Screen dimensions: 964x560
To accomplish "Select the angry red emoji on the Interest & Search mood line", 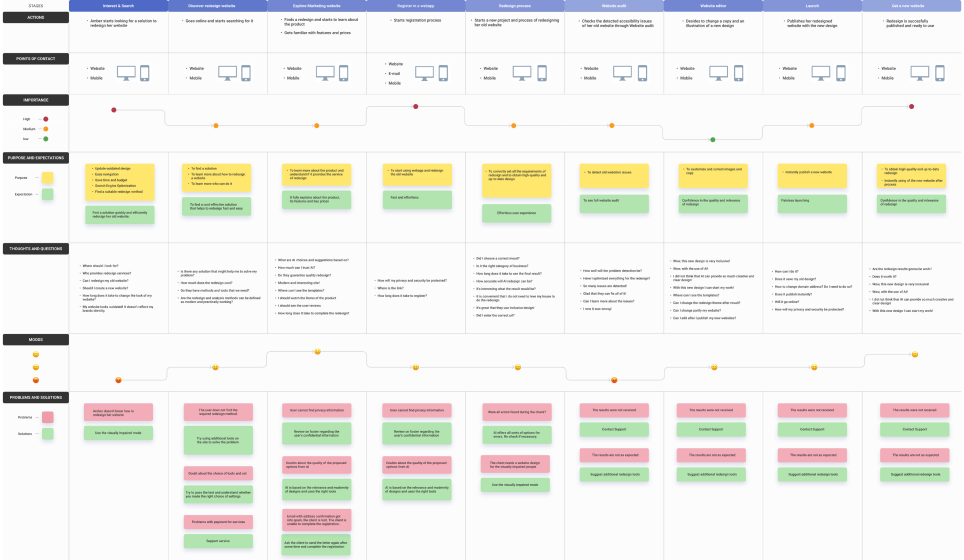I will (119, 381).
